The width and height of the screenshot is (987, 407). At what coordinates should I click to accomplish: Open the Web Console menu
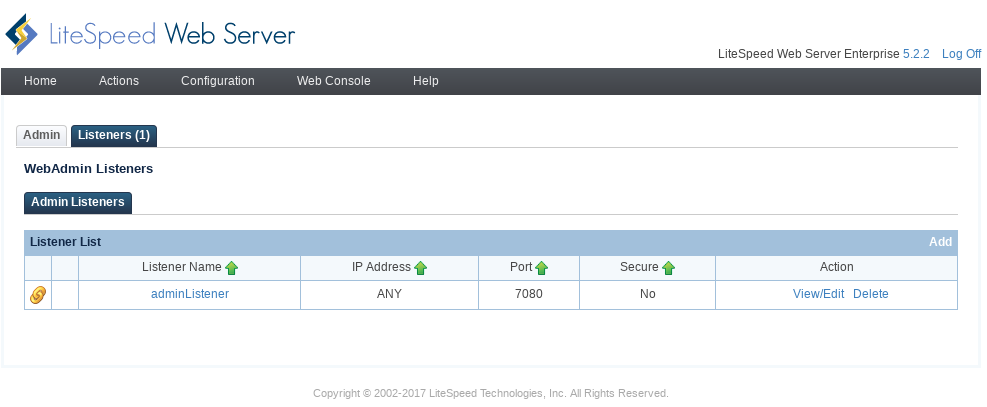(x=334, y=81)
